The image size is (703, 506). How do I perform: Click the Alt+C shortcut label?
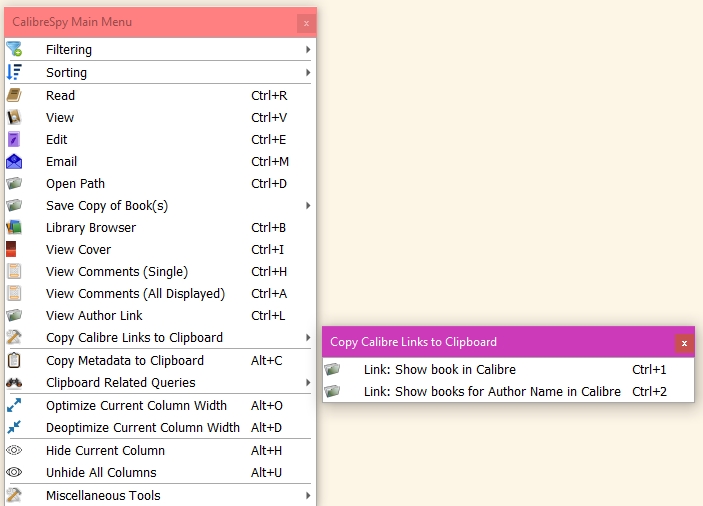point(266,360)
